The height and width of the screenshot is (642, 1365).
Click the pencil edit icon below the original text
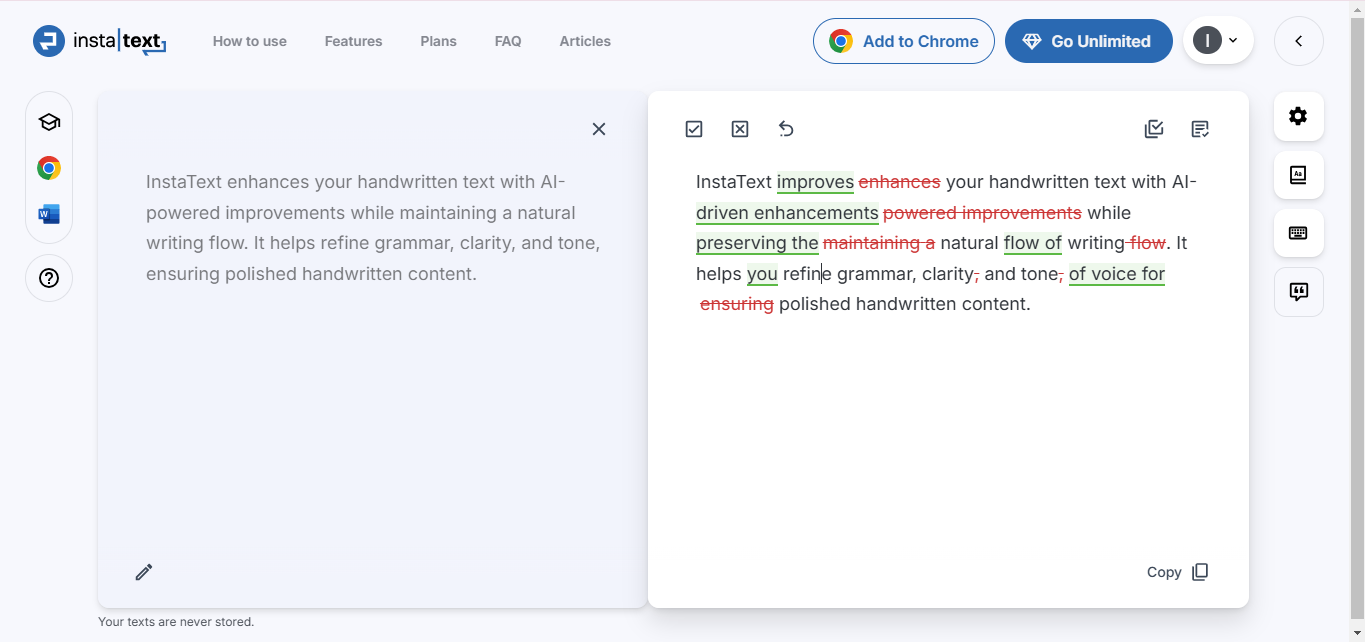tap(144, 572)
